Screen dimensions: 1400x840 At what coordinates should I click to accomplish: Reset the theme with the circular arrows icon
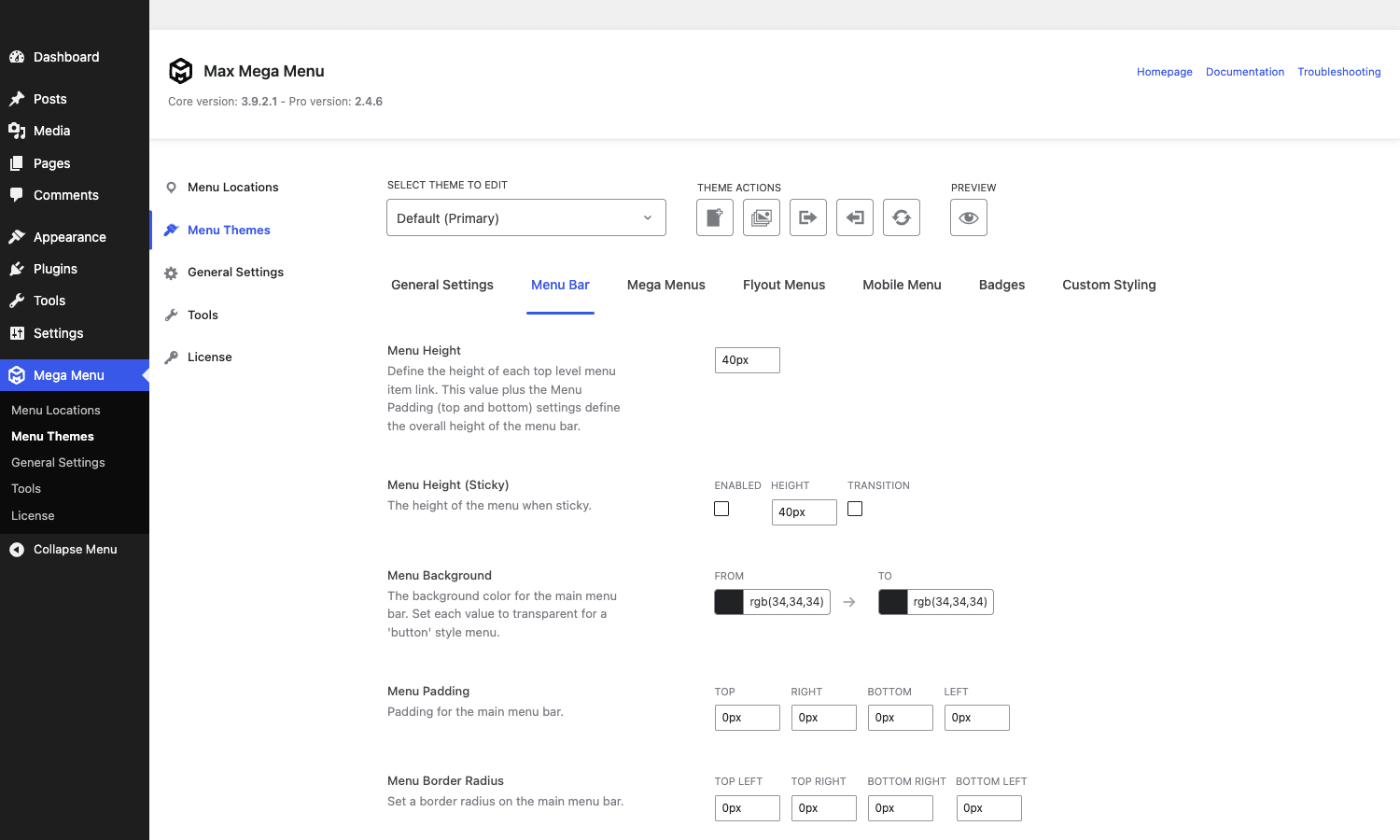click(x=902, y=217)
